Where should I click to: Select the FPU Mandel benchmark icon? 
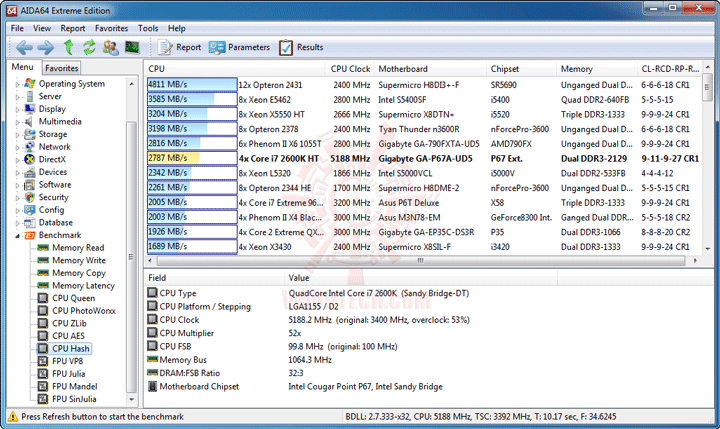click(x=43, y=386)
